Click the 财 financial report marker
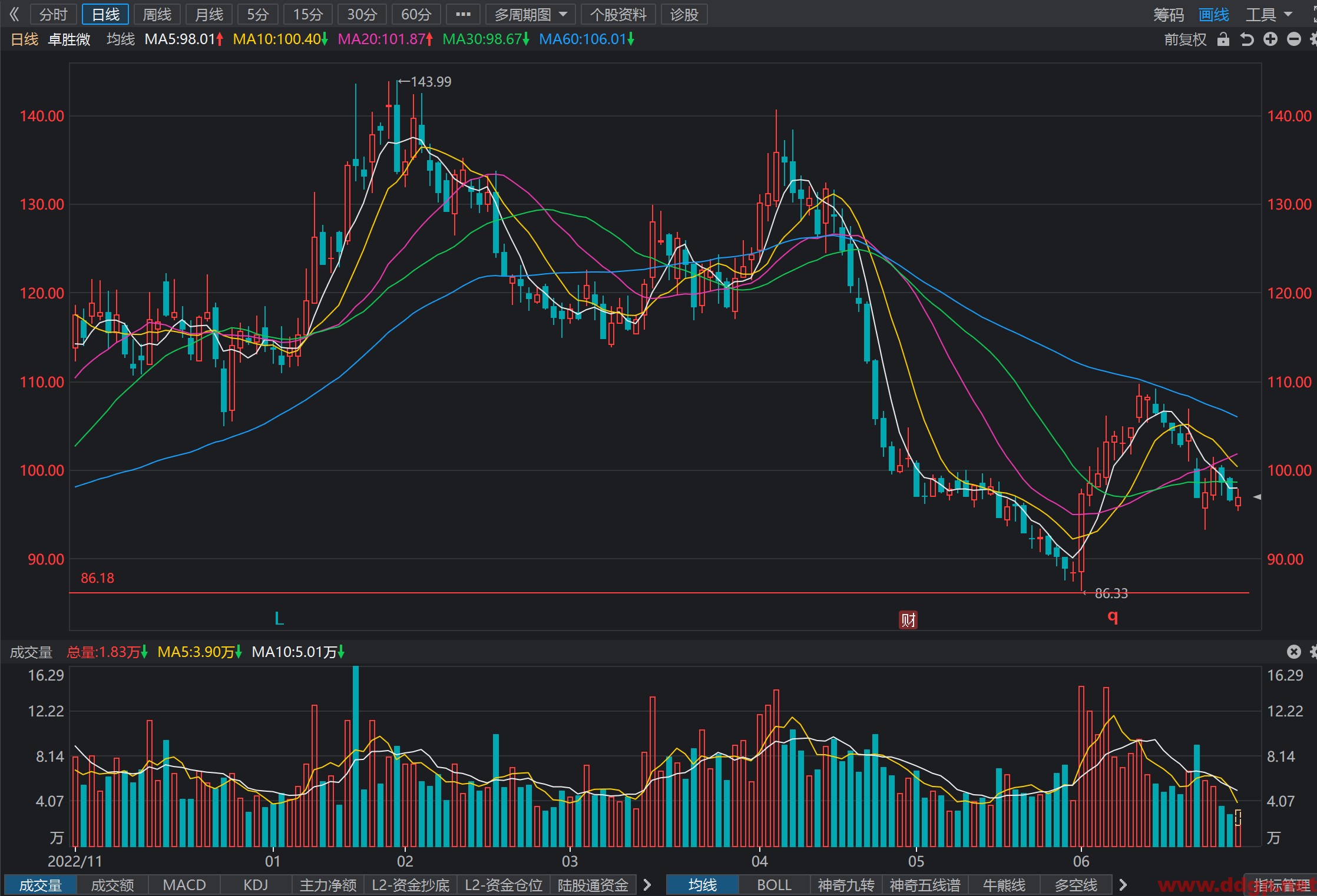This screenshot has height=896, width=1317. (908, 620)
